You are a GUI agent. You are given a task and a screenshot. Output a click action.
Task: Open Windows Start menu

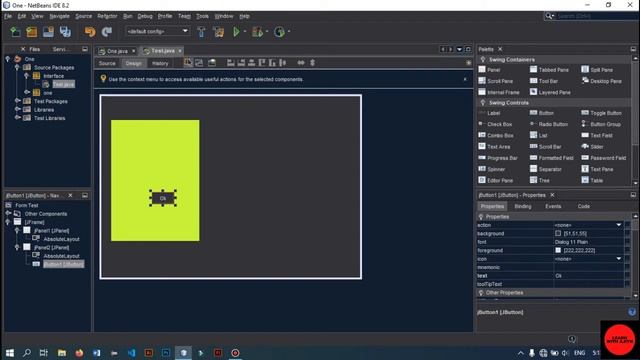pyautogui.click(x=10, y=353)
